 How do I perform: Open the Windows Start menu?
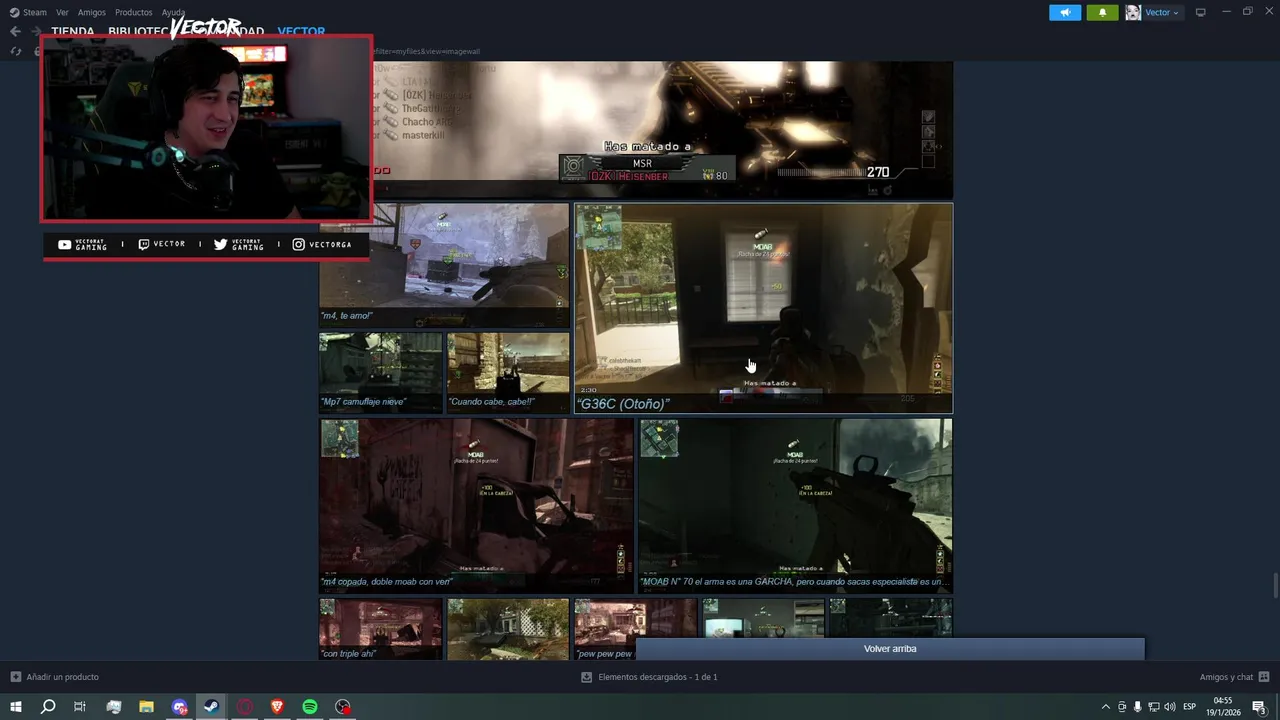[15, 707]
